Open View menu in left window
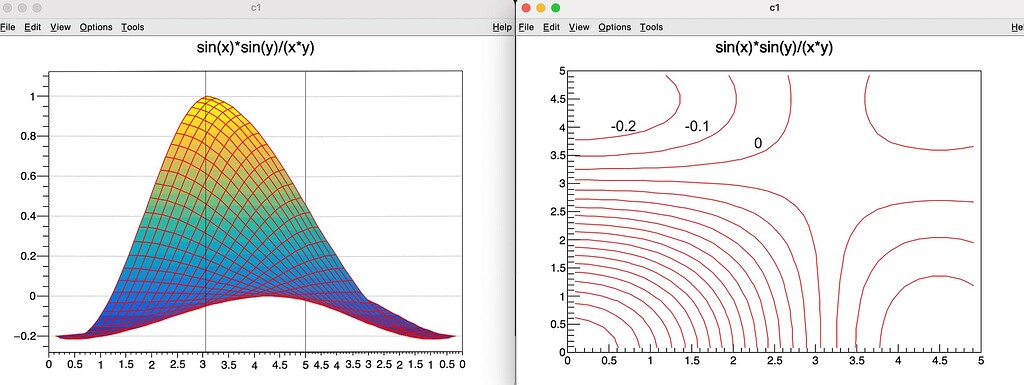This screenshot has width=1024, height=385. 60,27
